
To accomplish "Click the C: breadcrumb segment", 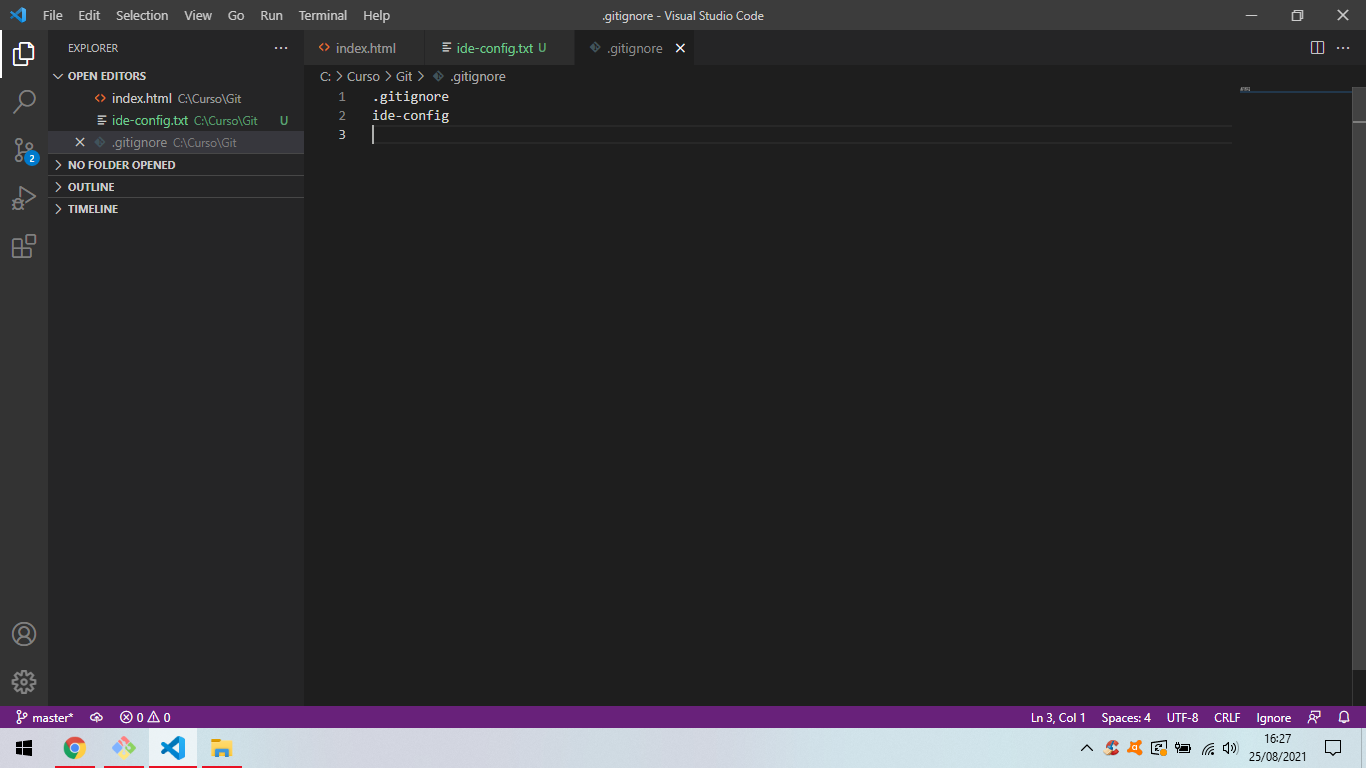I will [325, 76].
